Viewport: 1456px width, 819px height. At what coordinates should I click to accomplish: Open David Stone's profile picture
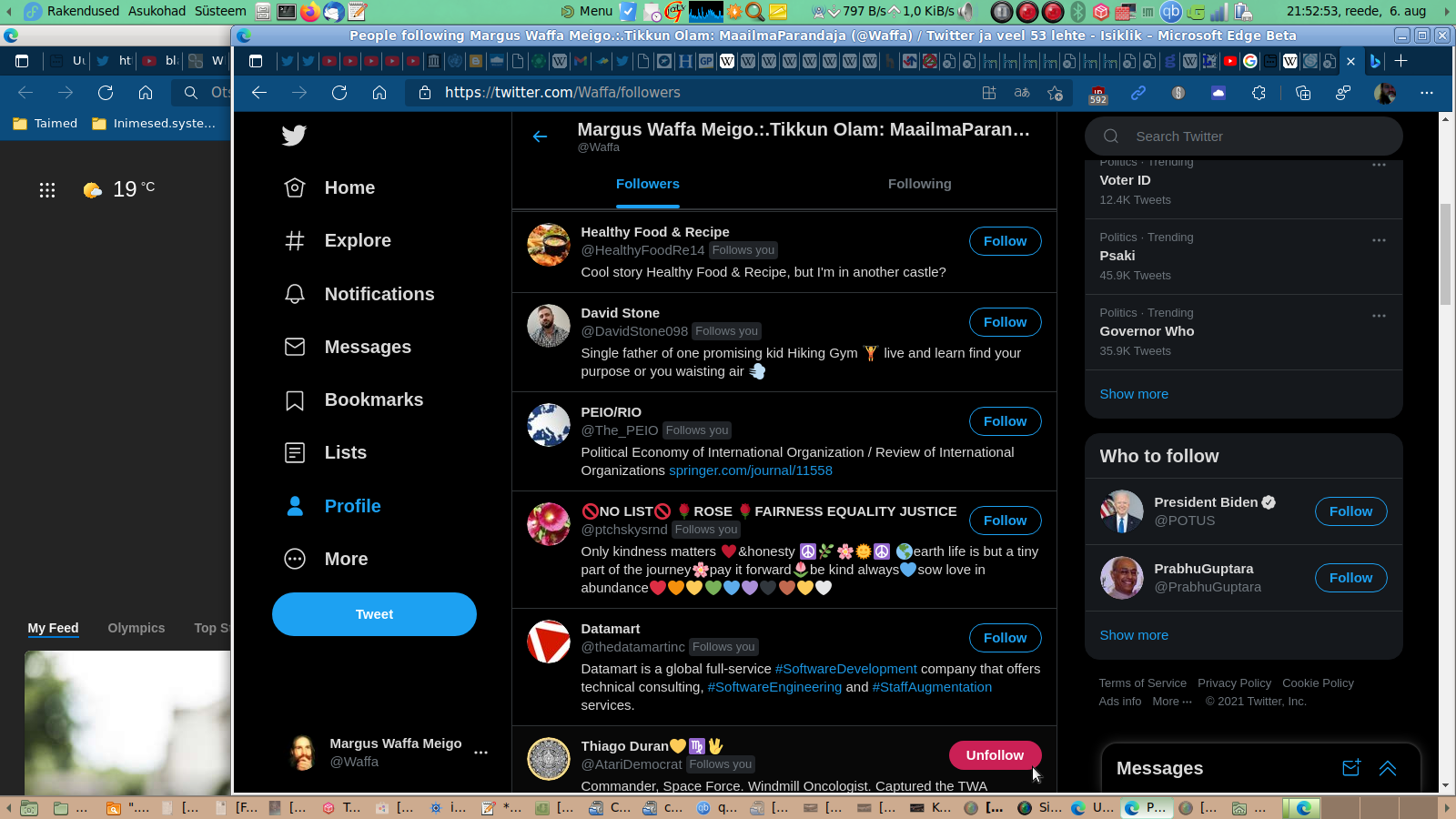coord(549,326)
